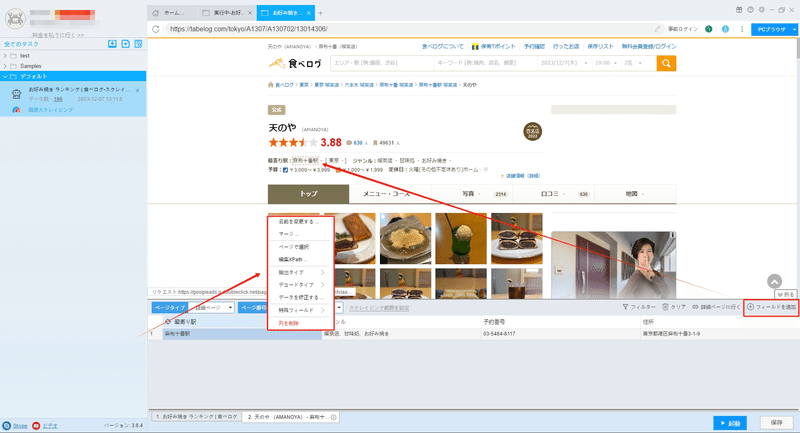Click the red video icon in bottom bar
This screenshot has height=433, width=800.
(x=36, y=425)
